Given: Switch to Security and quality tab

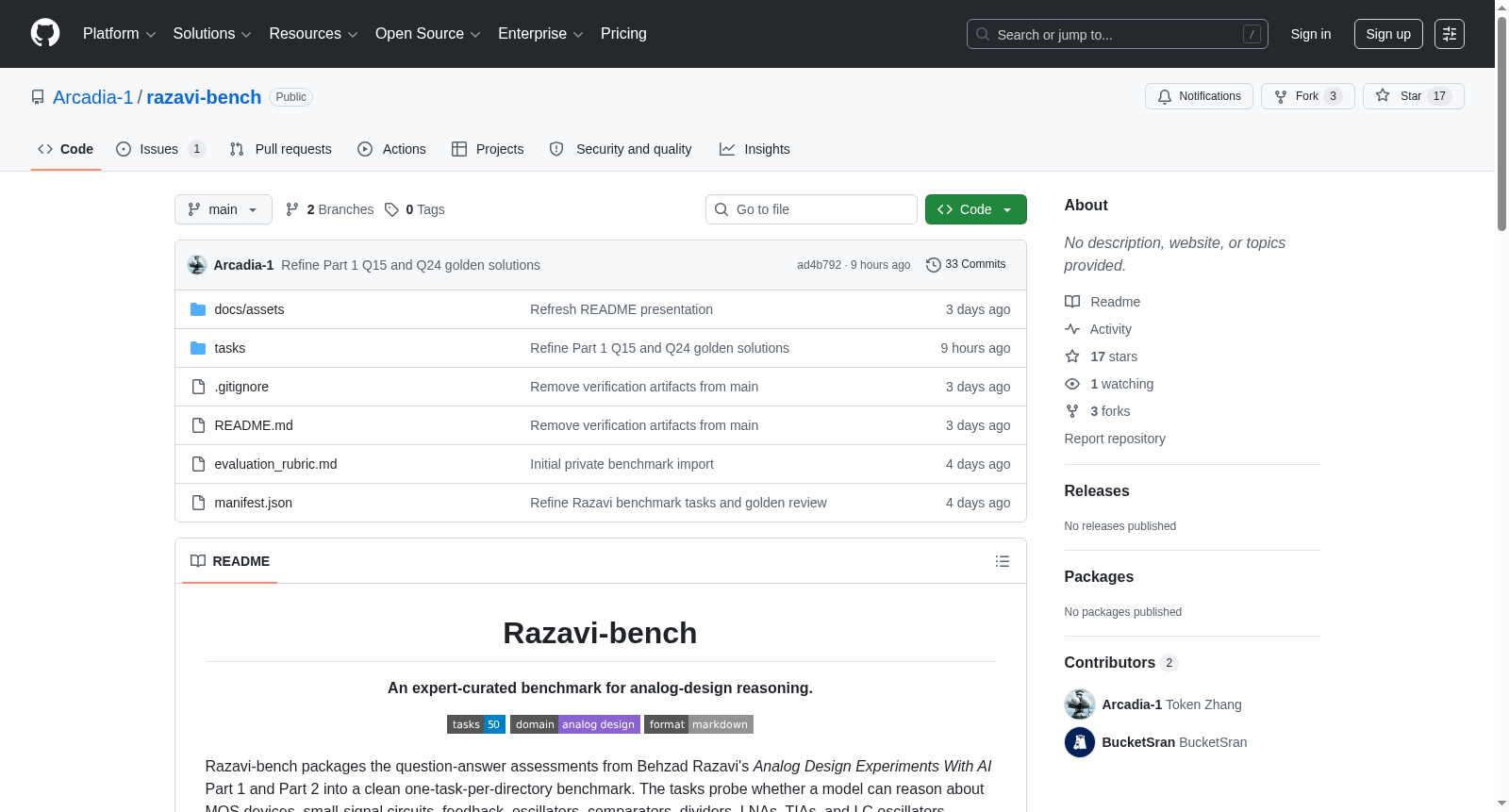Looking at the screenshot, I should pyautogui.click(x=621, y=149).
